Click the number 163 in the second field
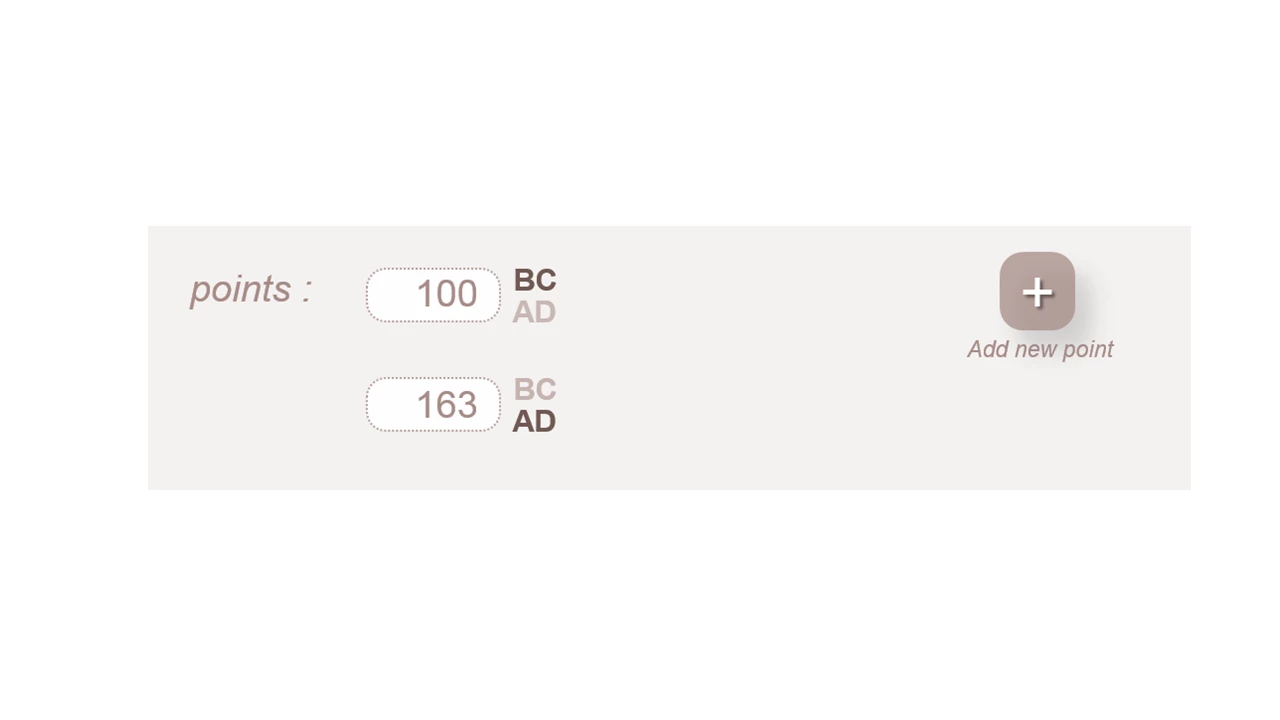Screen dimensions: 1280x720 coord(446,404)
